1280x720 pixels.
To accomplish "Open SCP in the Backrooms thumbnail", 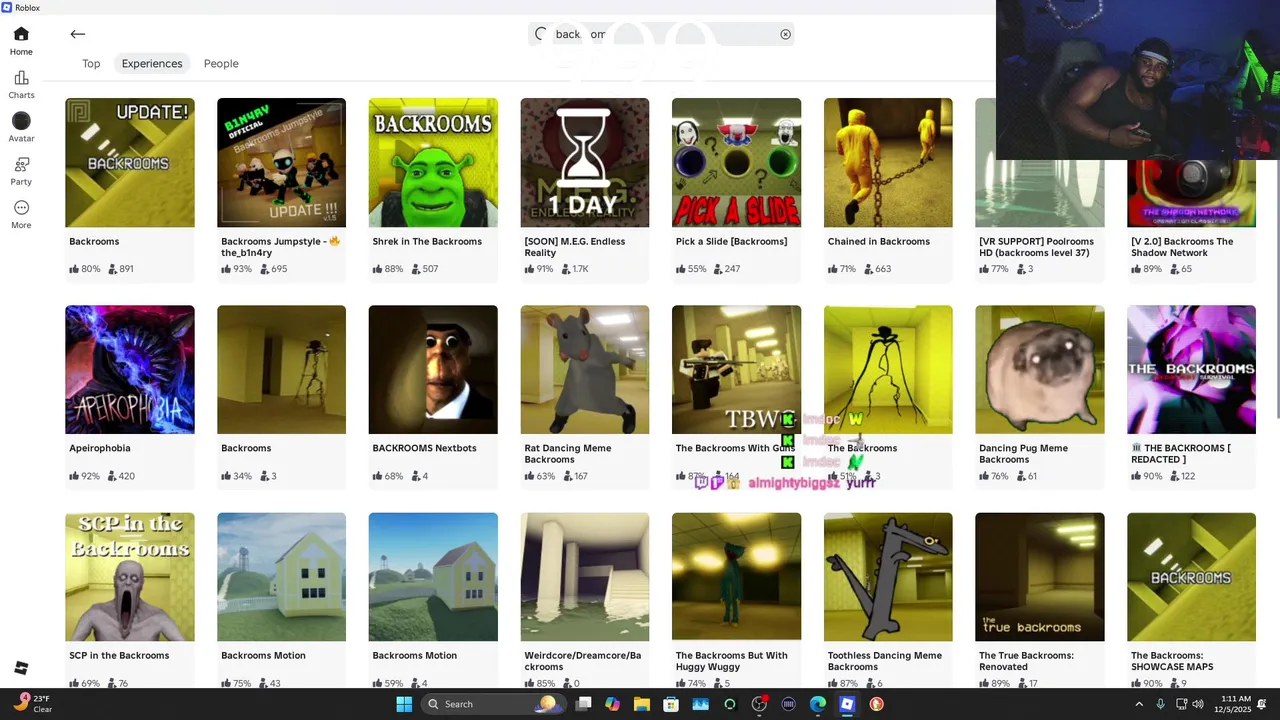I will coord(130,577).
